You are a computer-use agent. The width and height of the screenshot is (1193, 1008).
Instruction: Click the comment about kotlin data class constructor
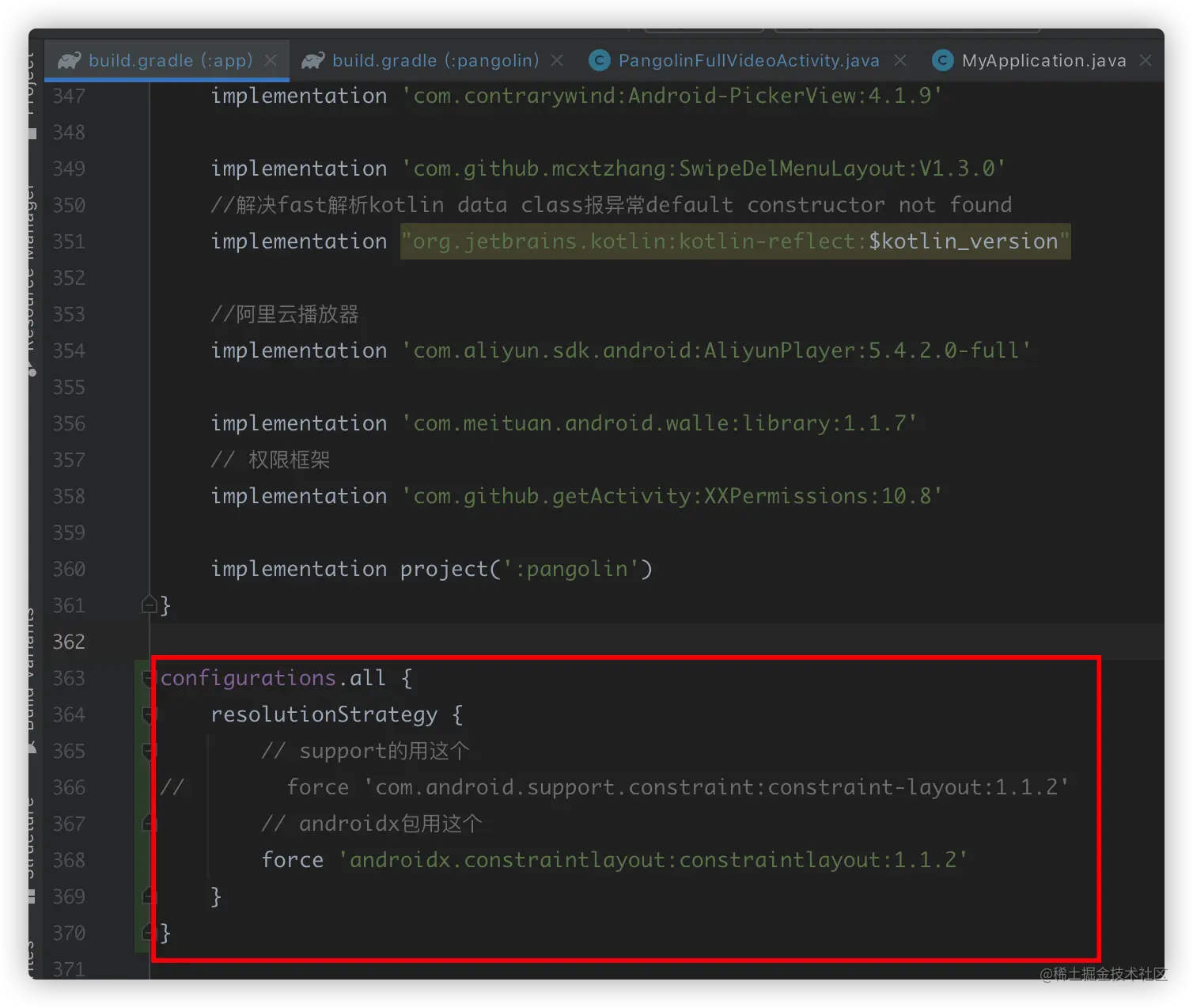click(x=612, y=205)
